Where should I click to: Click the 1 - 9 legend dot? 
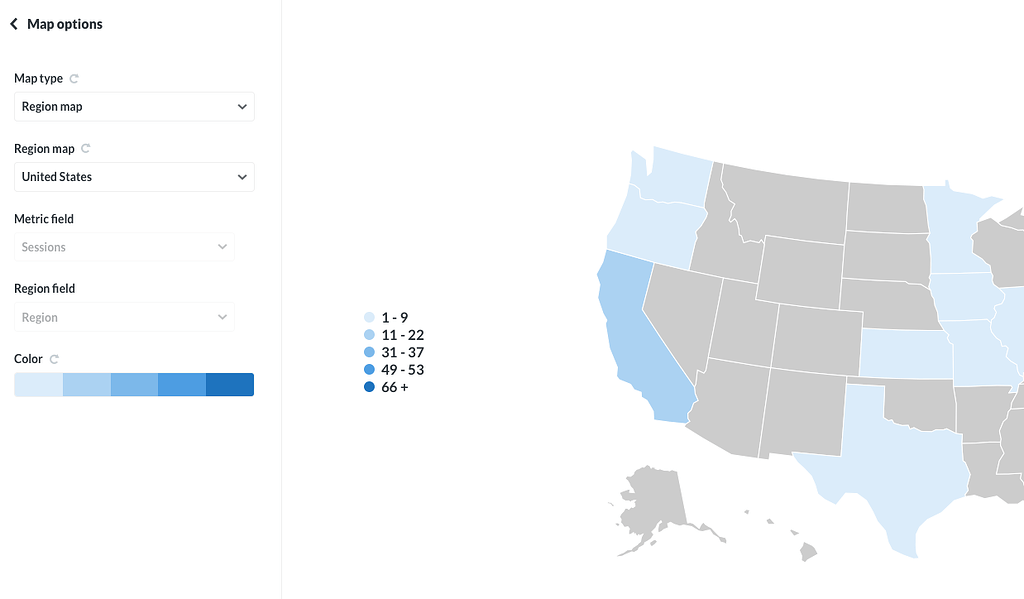point(369,318)
